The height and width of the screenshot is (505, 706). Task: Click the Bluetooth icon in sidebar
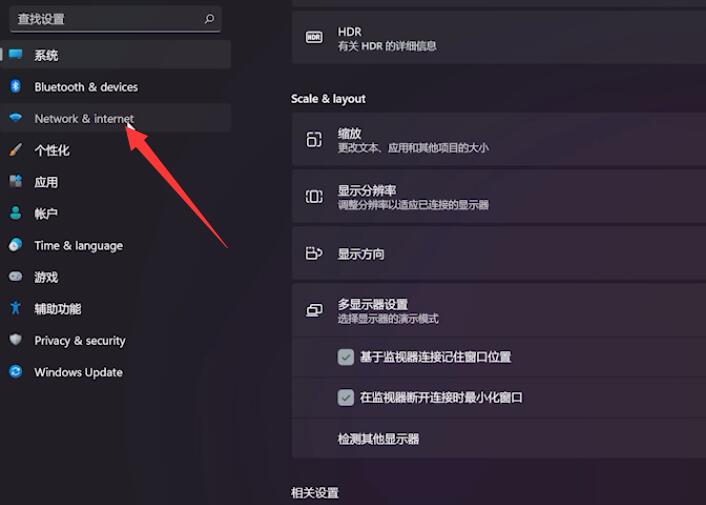click(x=16, y=86)
